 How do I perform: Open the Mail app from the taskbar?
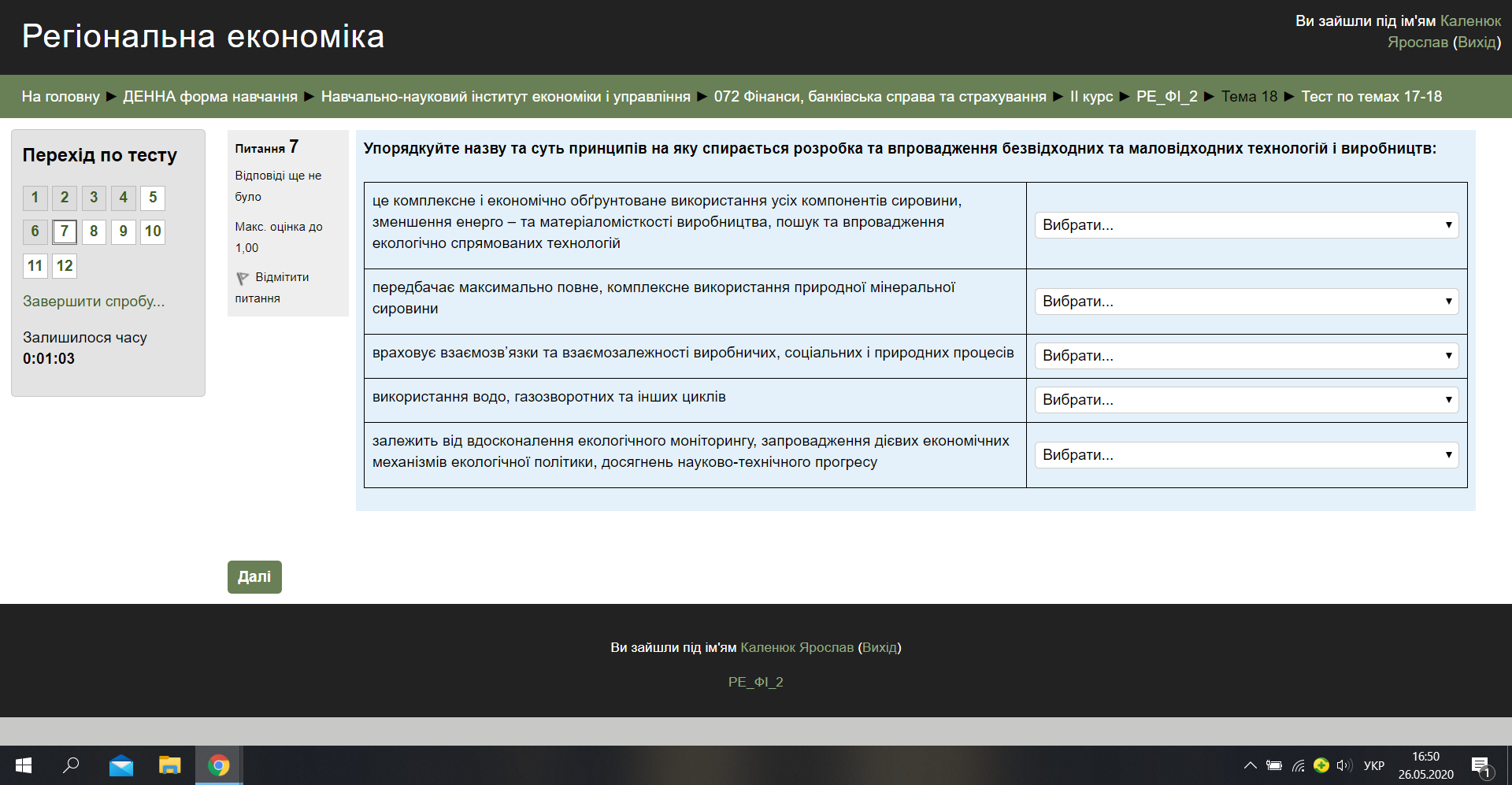tap(120, 765)
